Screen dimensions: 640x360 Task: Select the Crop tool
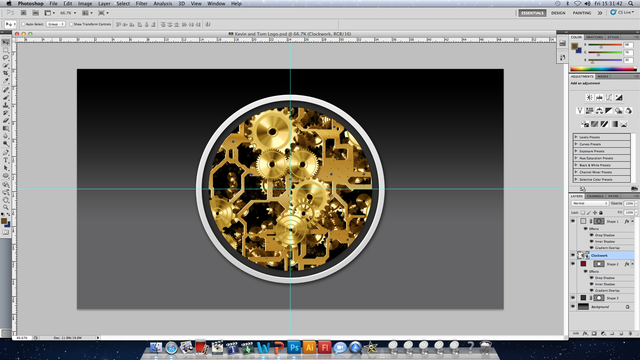click(x=6, y=73)
